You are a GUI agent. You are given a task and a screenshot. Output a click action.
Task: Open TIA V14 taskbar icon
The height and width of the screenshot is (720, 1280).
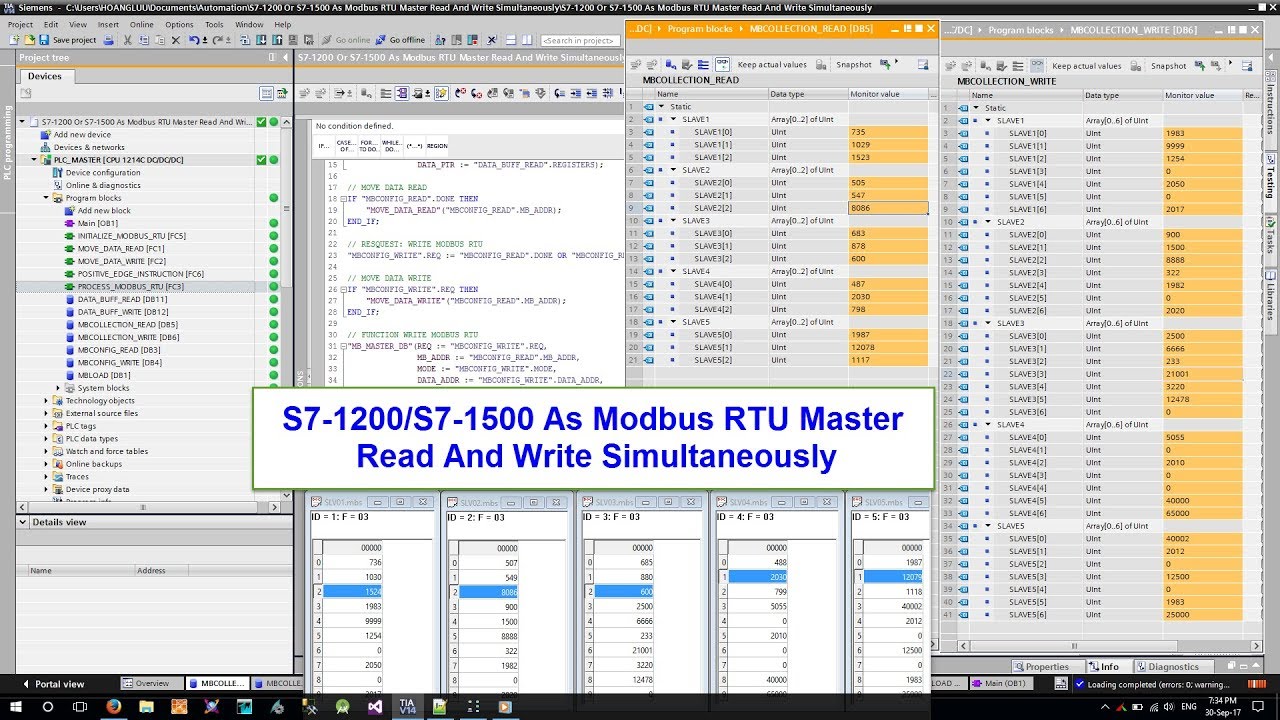coord(406,706)
